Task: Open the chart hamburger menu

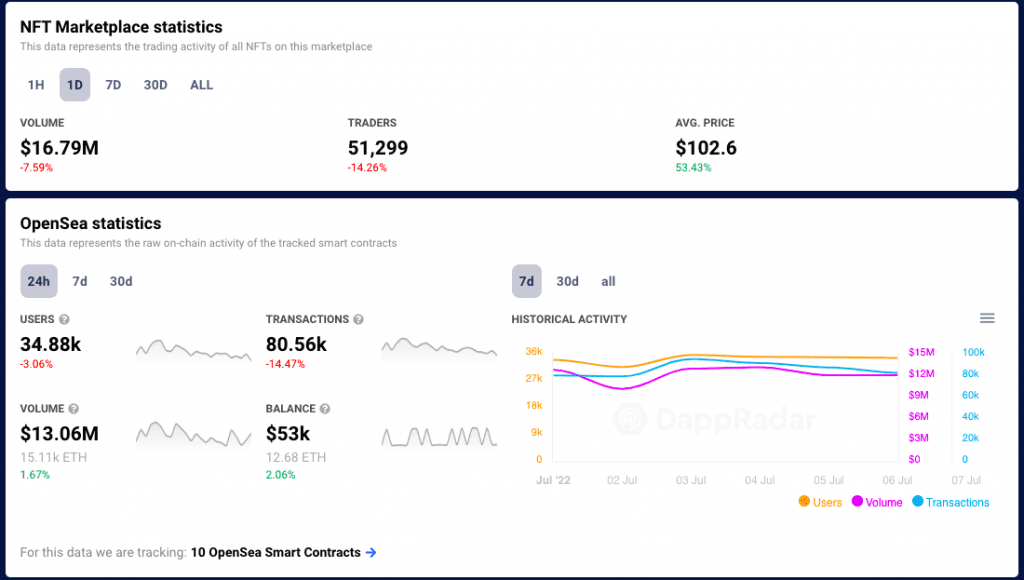Action: point(987,318)
